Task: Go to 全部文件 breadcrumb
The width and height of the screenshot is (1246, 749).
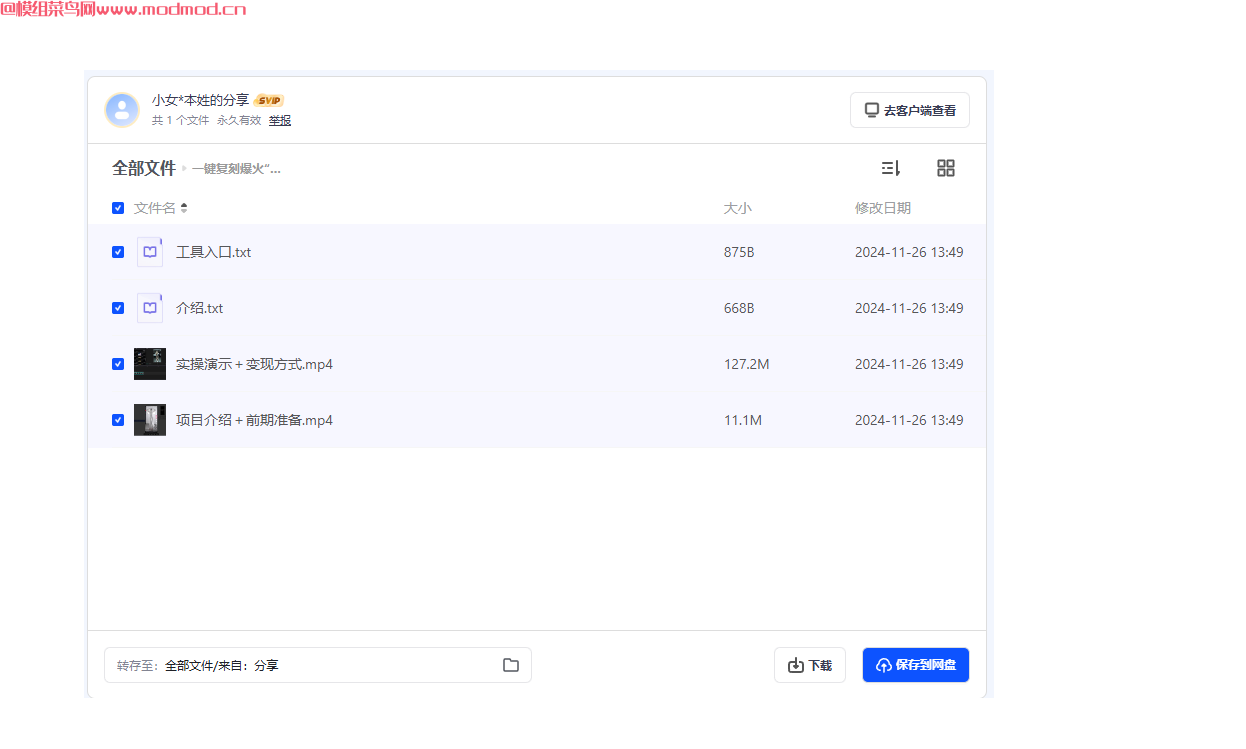Action: (144, 168)
